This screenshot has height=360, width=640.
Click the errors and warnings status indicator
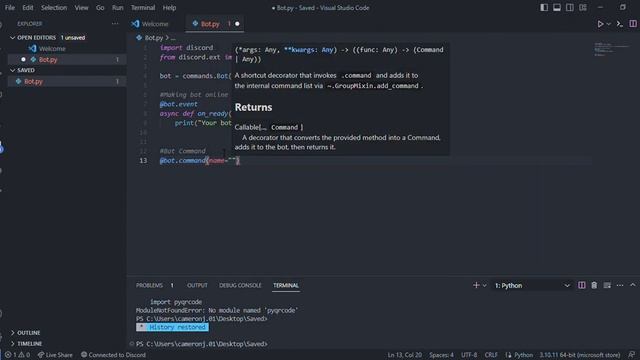click(x=17, y=355)
